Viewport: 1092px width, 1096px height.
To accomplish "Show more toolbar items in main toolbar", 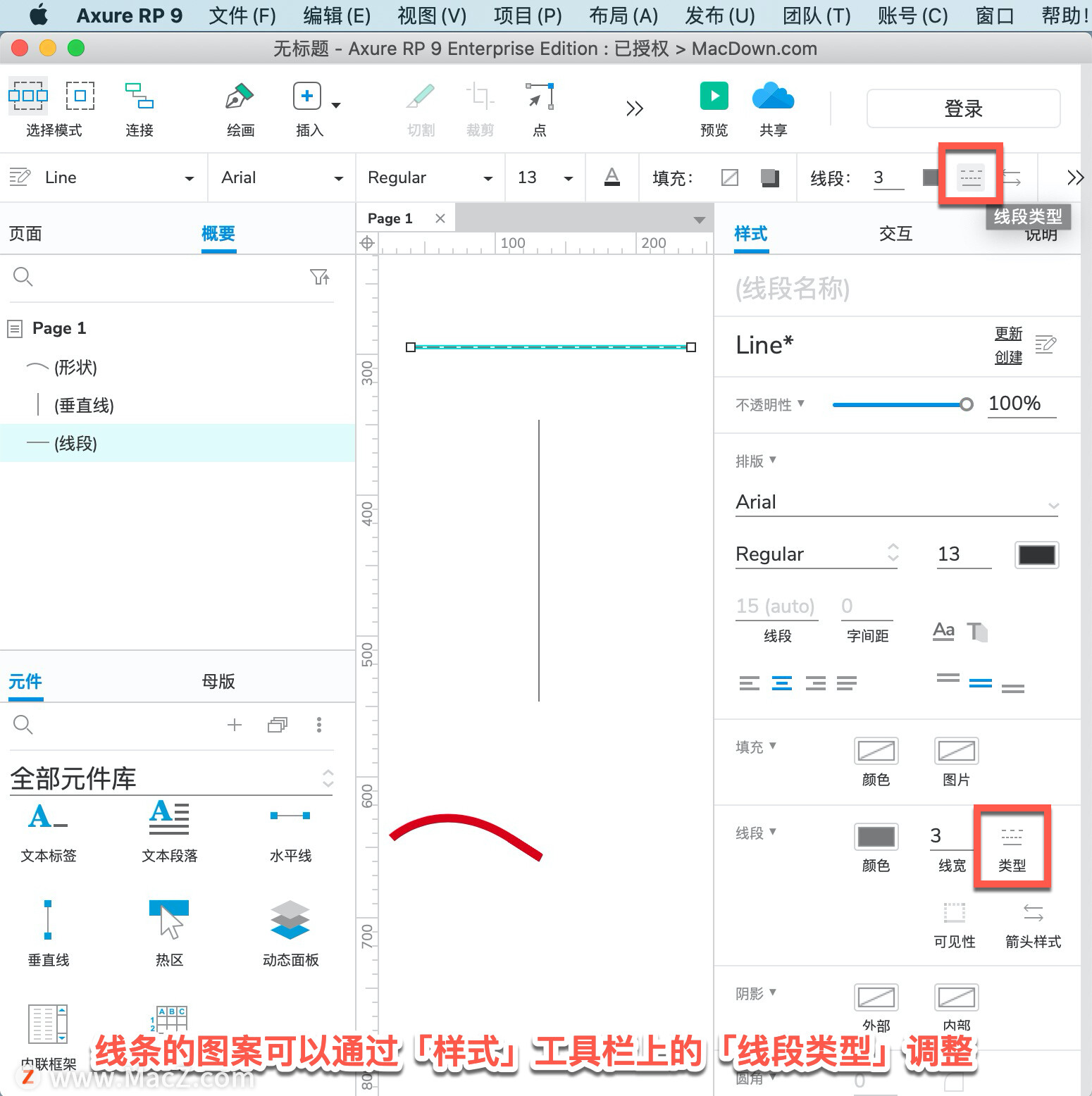I will click(x=635, y=108).
